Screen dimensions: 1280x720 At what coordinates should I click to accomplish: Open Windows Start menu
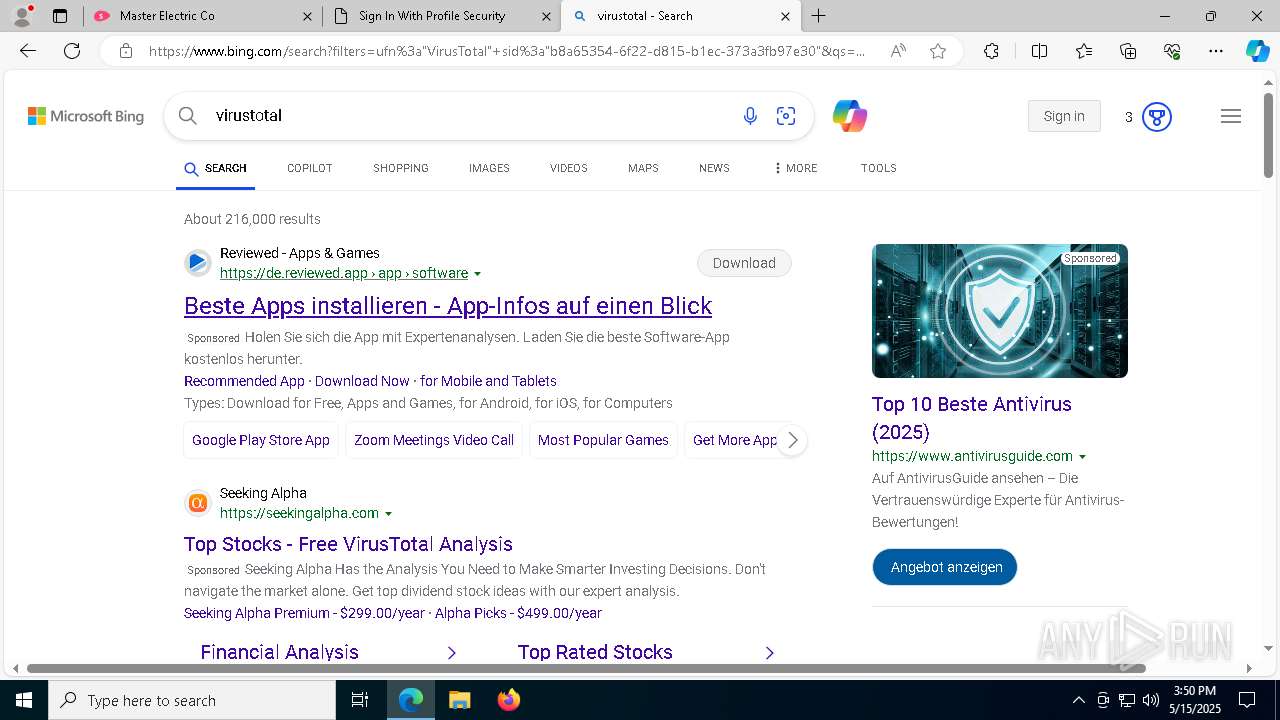coord(24,700)
